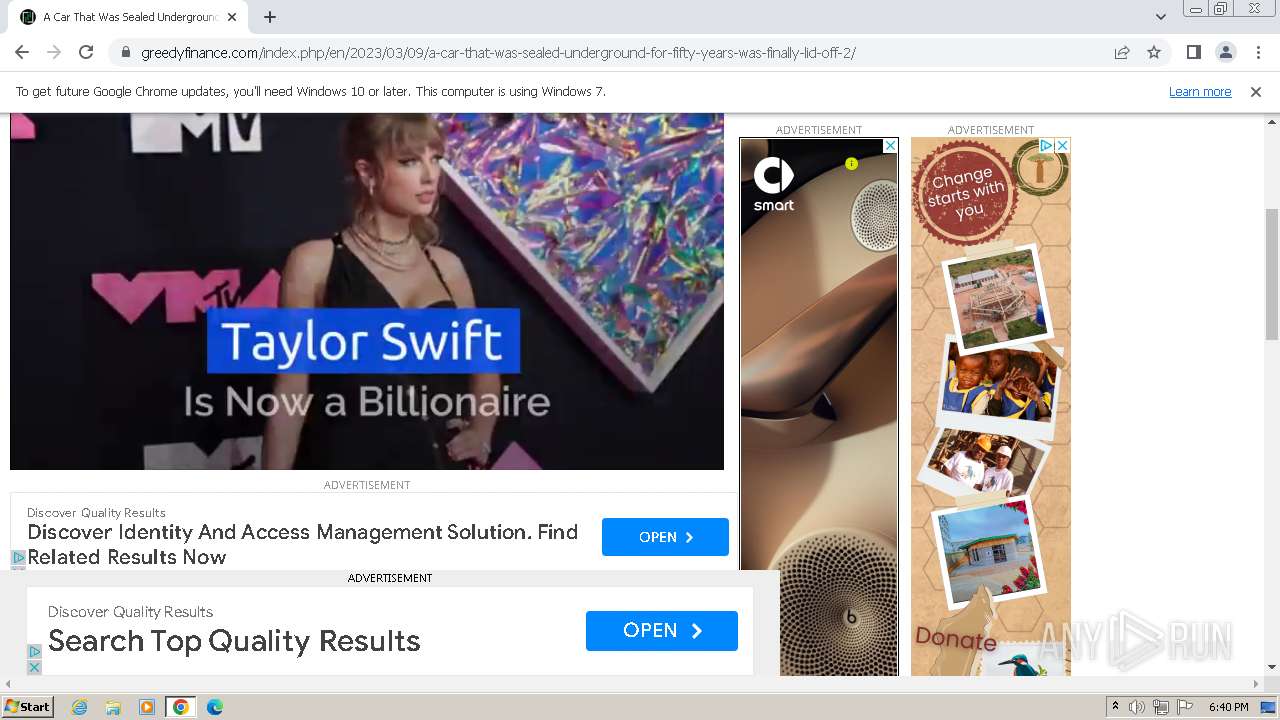This screenshot has height=720, width=1280.
Task: Open the Action Center flag icon
Action: point(1185,707)
